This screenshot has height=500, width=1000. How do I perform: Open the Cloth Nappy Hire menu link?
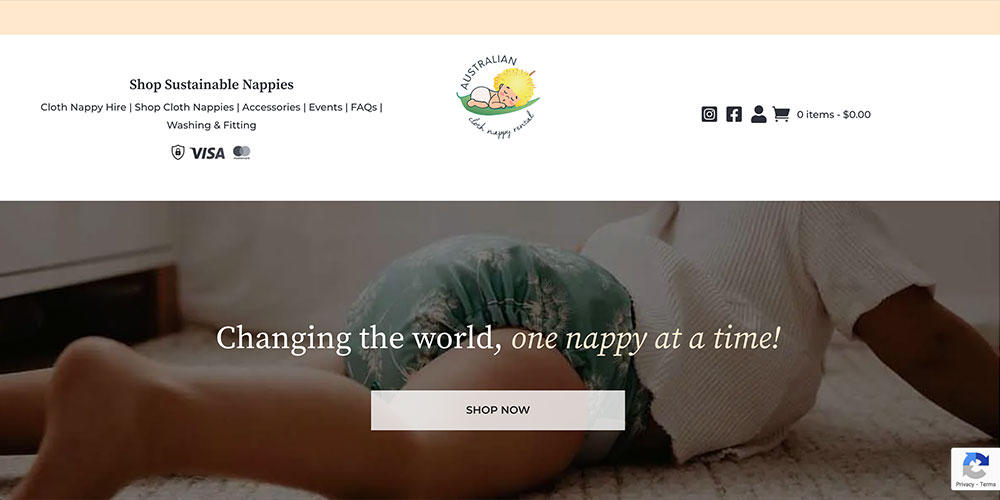coord(84,107)
